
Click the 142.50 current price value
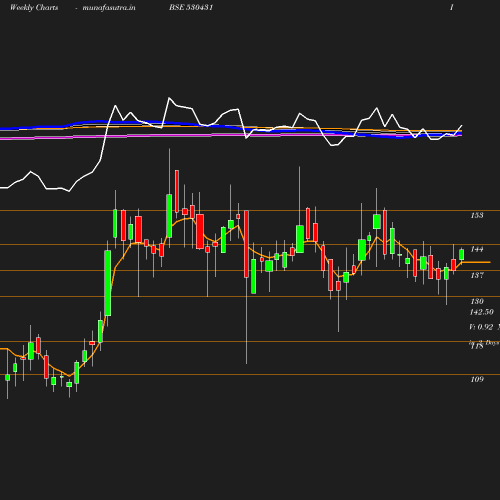482,312
